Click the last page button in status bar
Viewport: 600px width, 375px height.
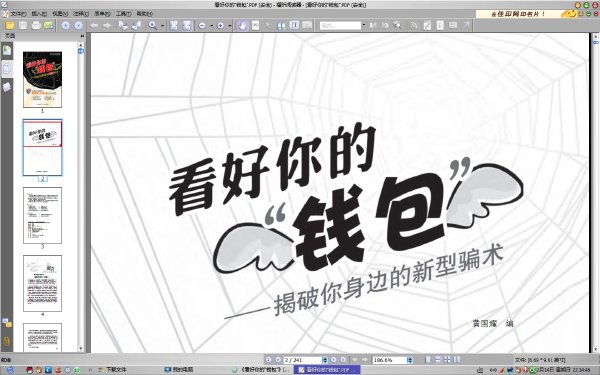(x=343, y=360)
